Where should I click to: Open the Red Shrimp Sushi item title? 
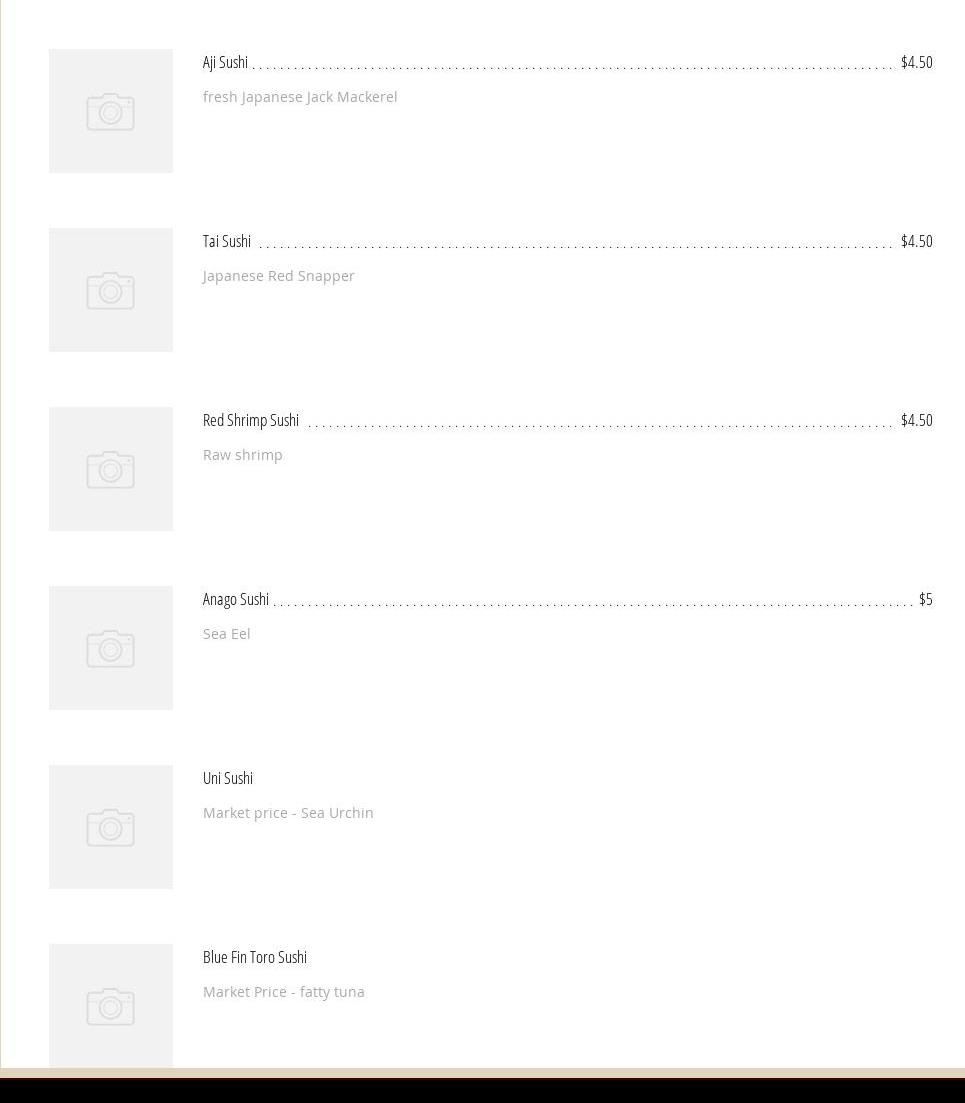click(251, 420)
